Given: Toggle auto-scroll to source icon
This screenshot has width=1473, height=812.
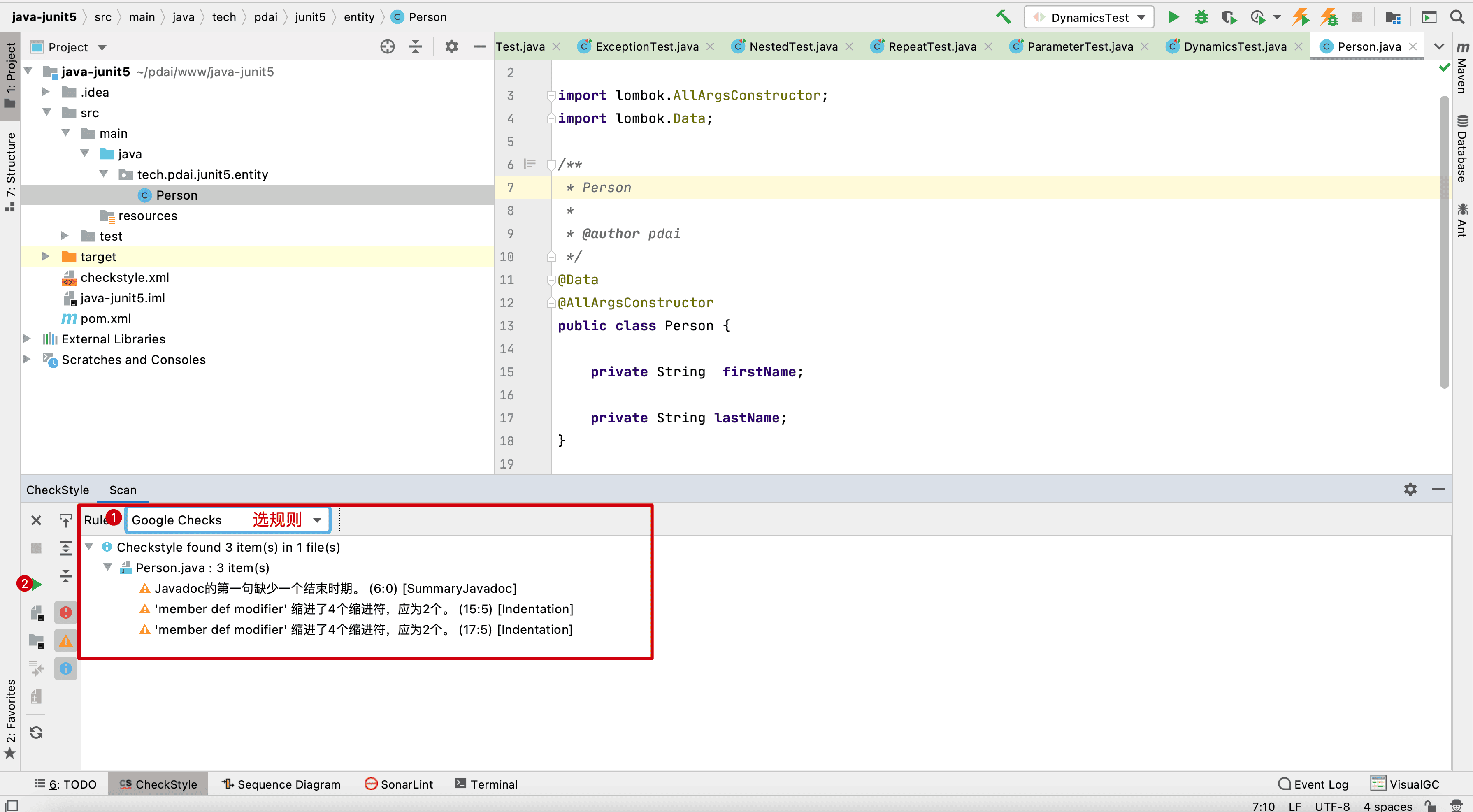Looking at the screenshot, I should tap(65, 519).
